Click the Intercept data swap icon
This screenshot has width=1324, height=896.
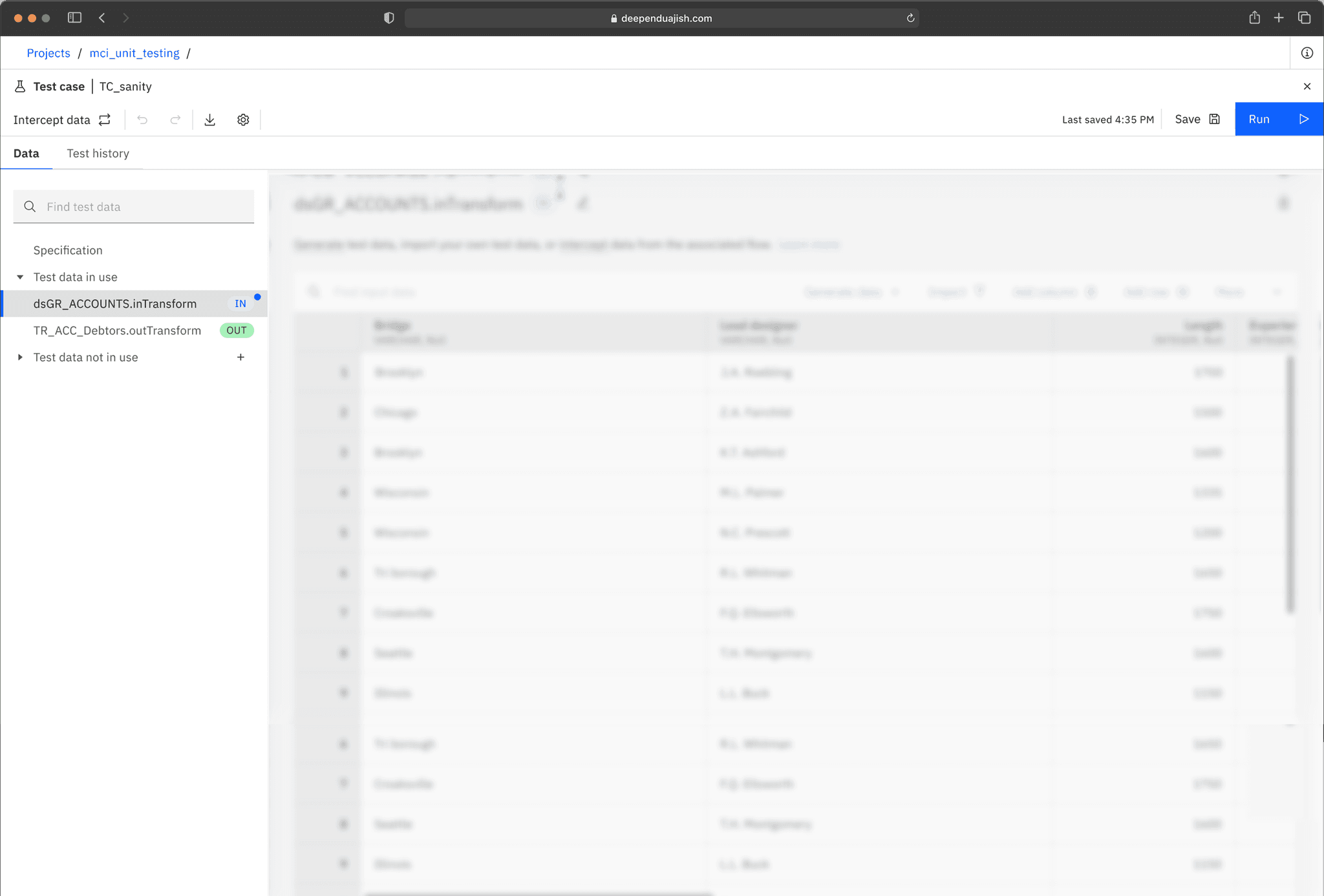[x=105, y=120]
